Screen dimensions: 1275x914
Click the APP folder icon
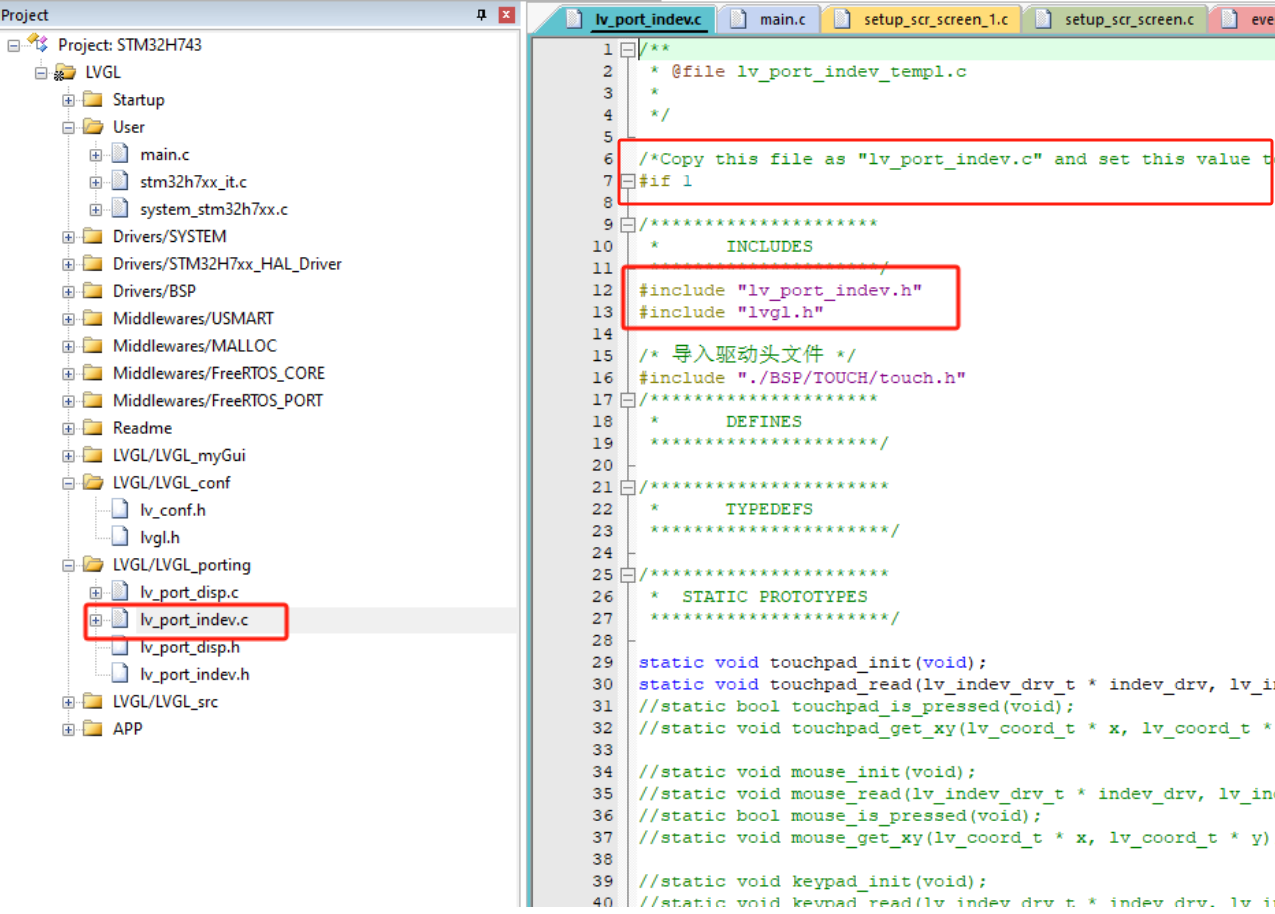tap(93, 728)
